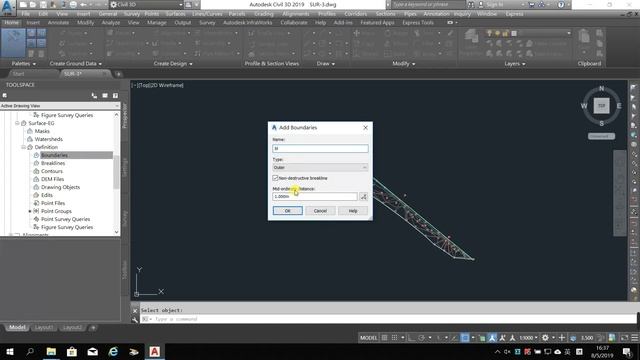640x360 pixels.
Task: Open Internet Explorer from the taskbar
Action: (113, 351)
